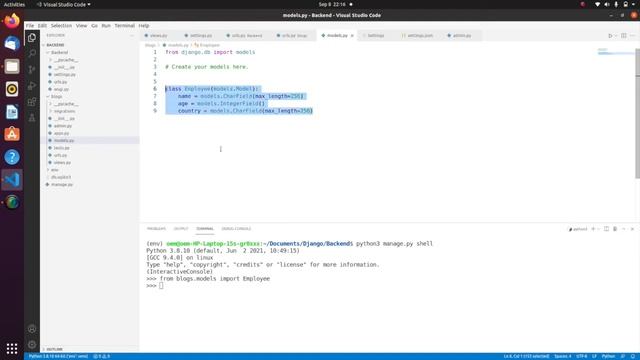Open the Terminal menu
The width and height of the screenshot is (640, 360).
[x=124, y=25]
